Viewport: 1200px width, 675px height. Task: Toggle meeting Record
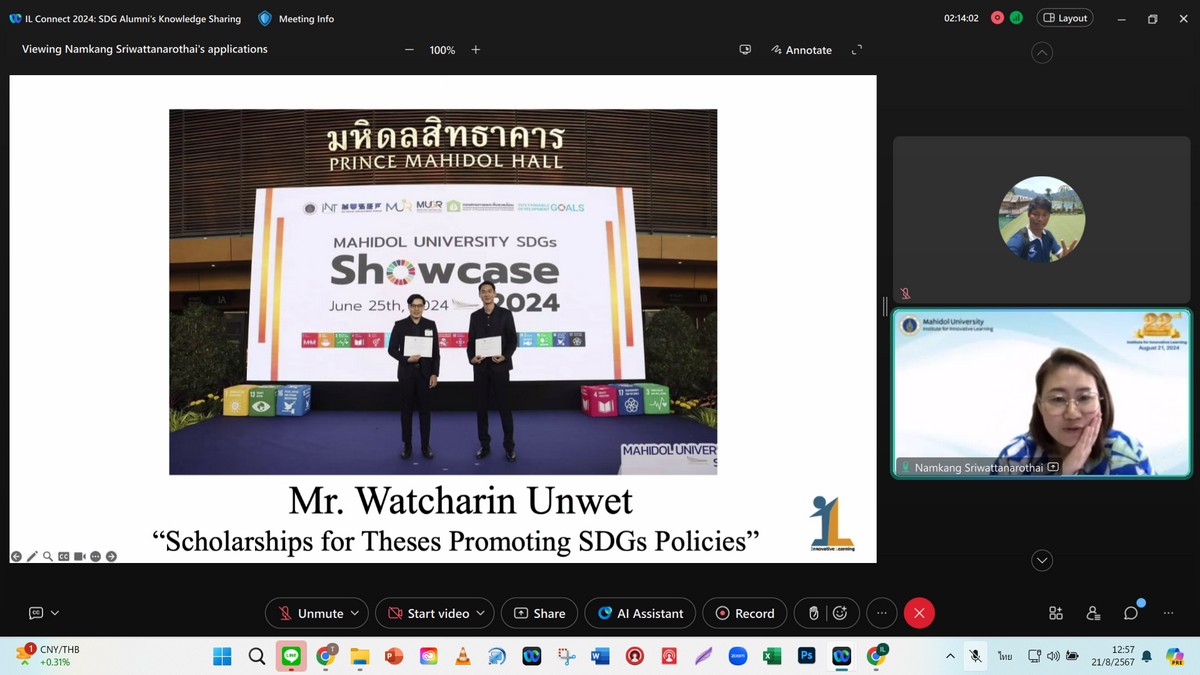(745, 613)
